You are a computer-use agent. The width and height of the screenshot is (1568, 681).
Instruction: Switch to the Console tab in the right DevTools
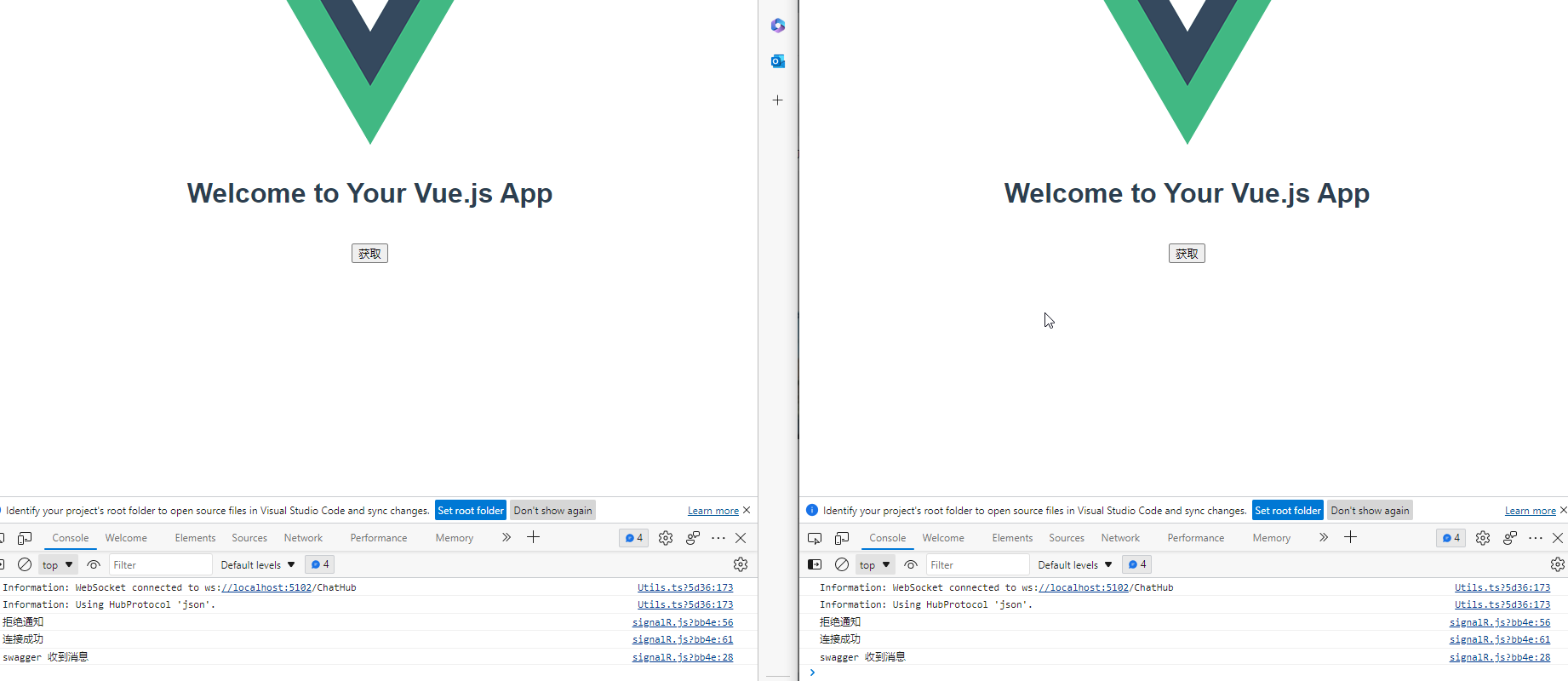888,538
